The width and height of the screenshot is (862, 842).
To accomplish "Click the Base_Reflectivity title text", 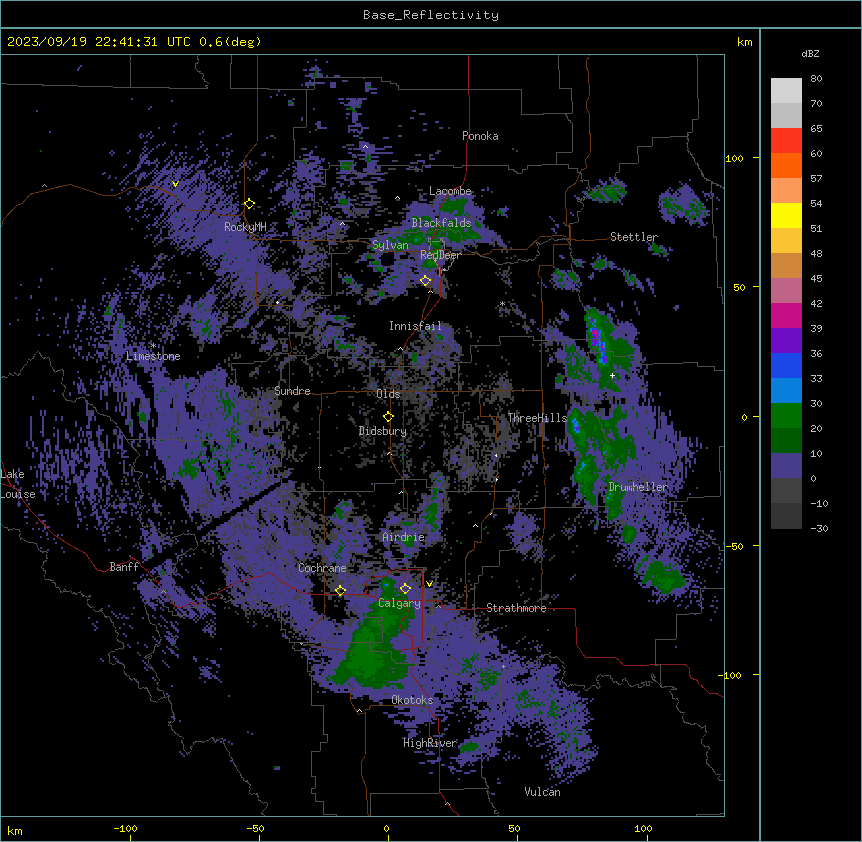I will click(x=431, y=15).
